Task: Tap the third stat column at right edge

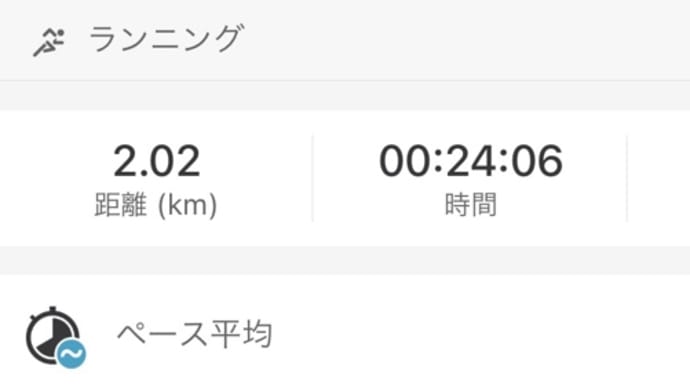Action: tap(659, 178)
